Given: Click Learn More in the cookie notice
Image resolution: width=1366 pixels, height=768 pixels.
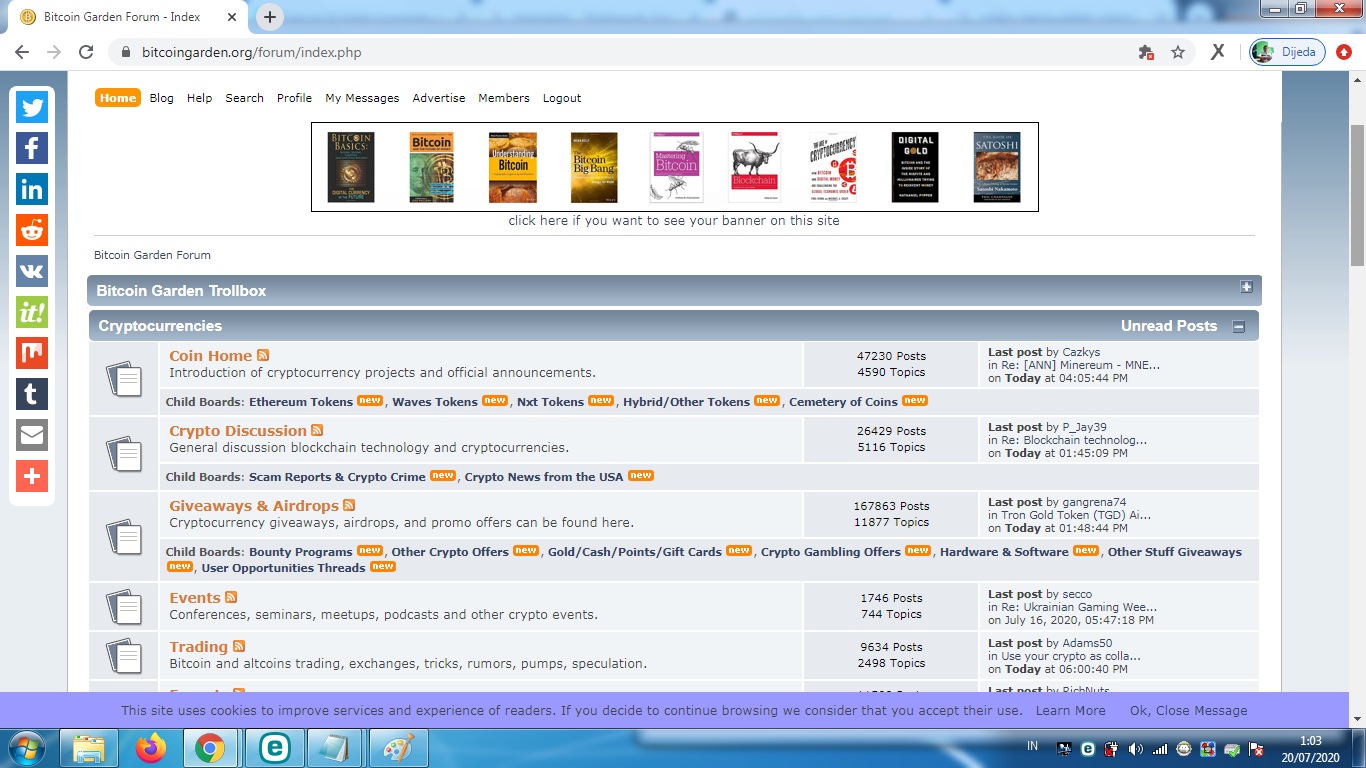Looking at the screenshot, I should coord(1071,711).
